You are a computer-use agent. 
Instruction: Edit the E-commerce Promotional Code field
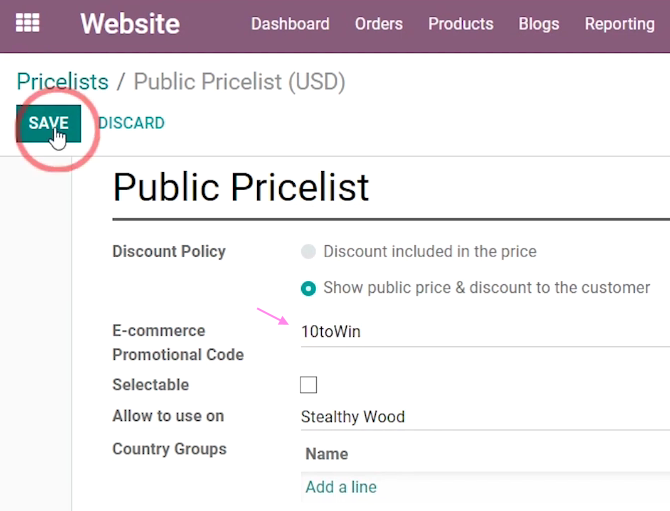click(485, 332)
